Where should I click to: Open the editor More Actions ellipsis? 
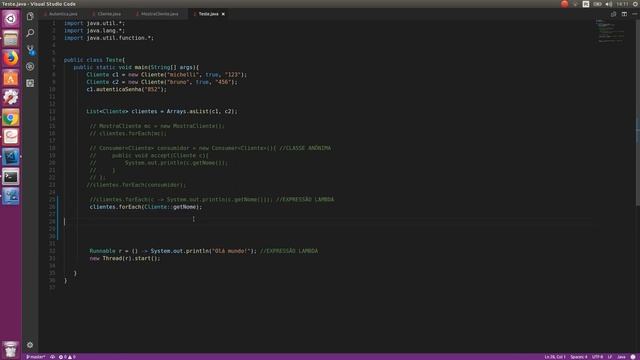point(635,14)
